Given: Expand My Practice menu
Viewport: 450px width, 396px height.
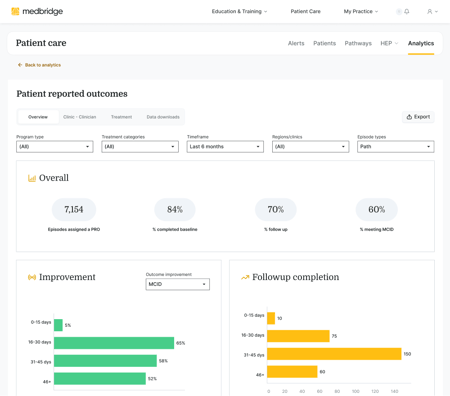Looking at the screenshot, I should pyautogui.click(x=361, y=11).
